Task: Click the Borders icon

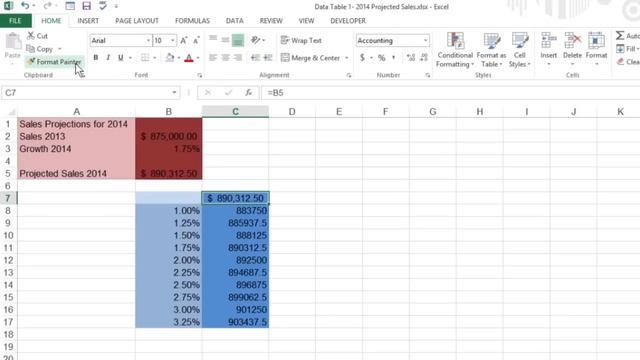Action: click(x=145, y=58)
